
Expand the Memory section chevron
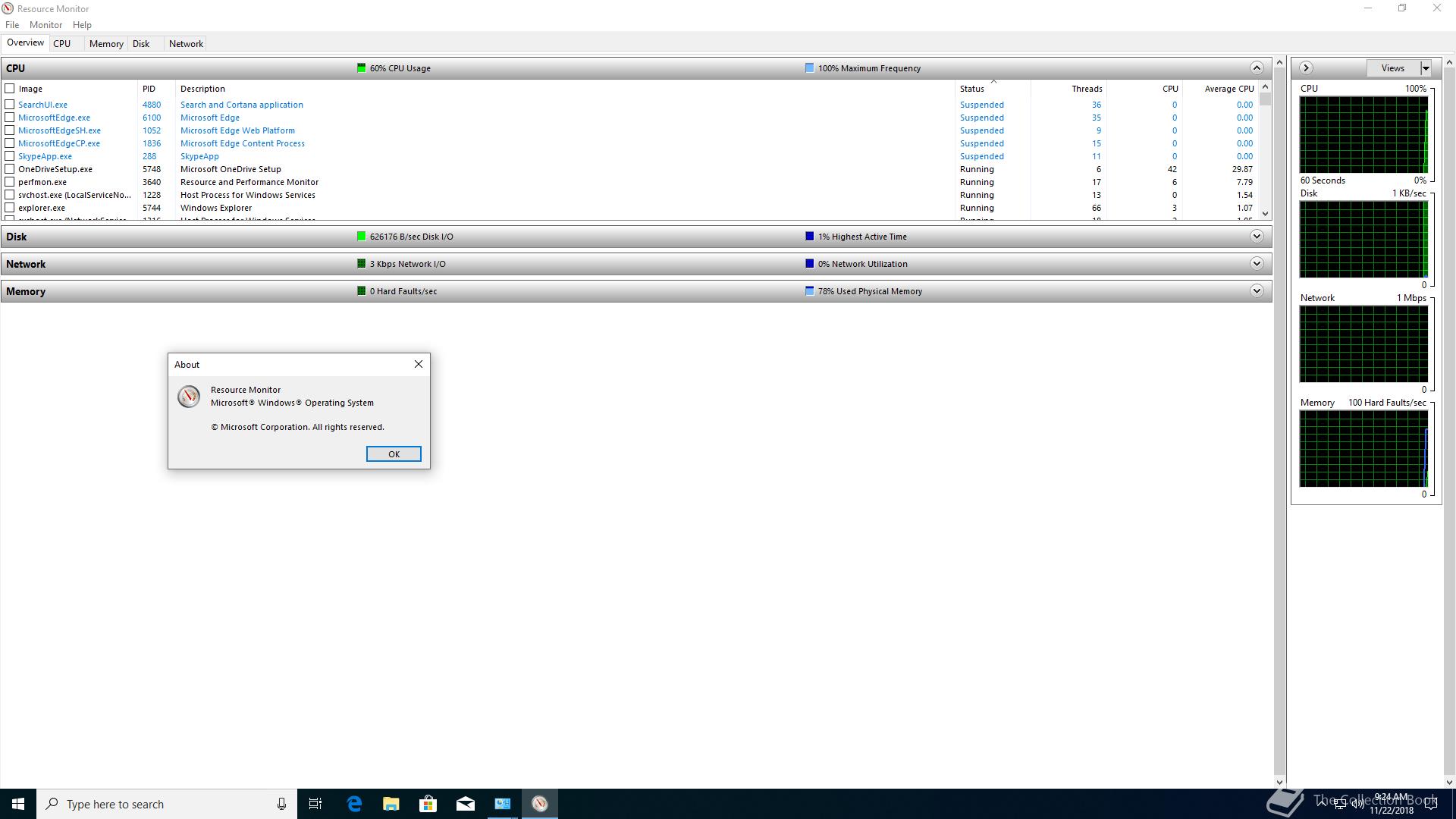point(1257,291)
